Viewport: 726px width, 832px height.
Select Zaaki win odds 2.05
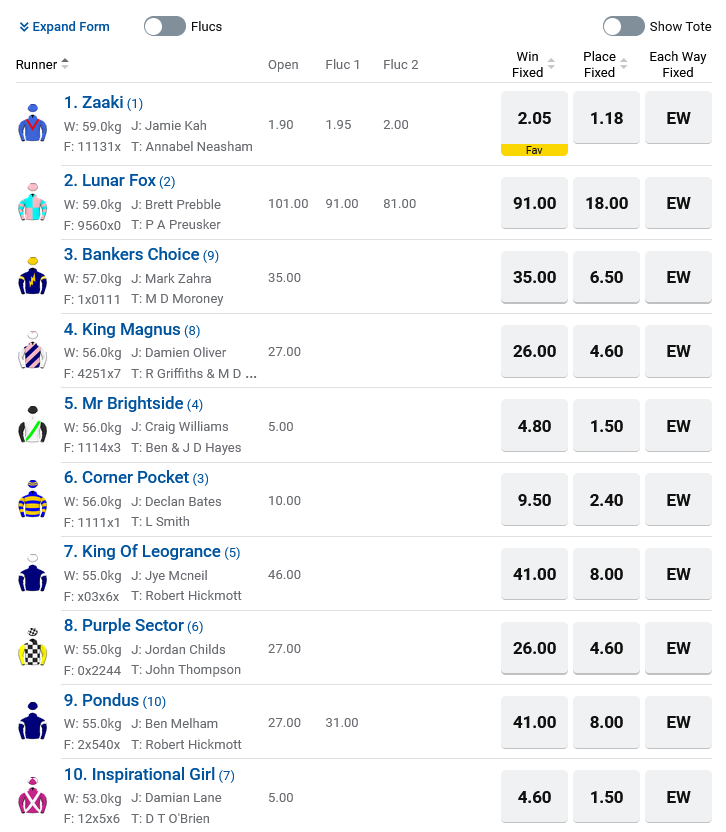[534, 118]
